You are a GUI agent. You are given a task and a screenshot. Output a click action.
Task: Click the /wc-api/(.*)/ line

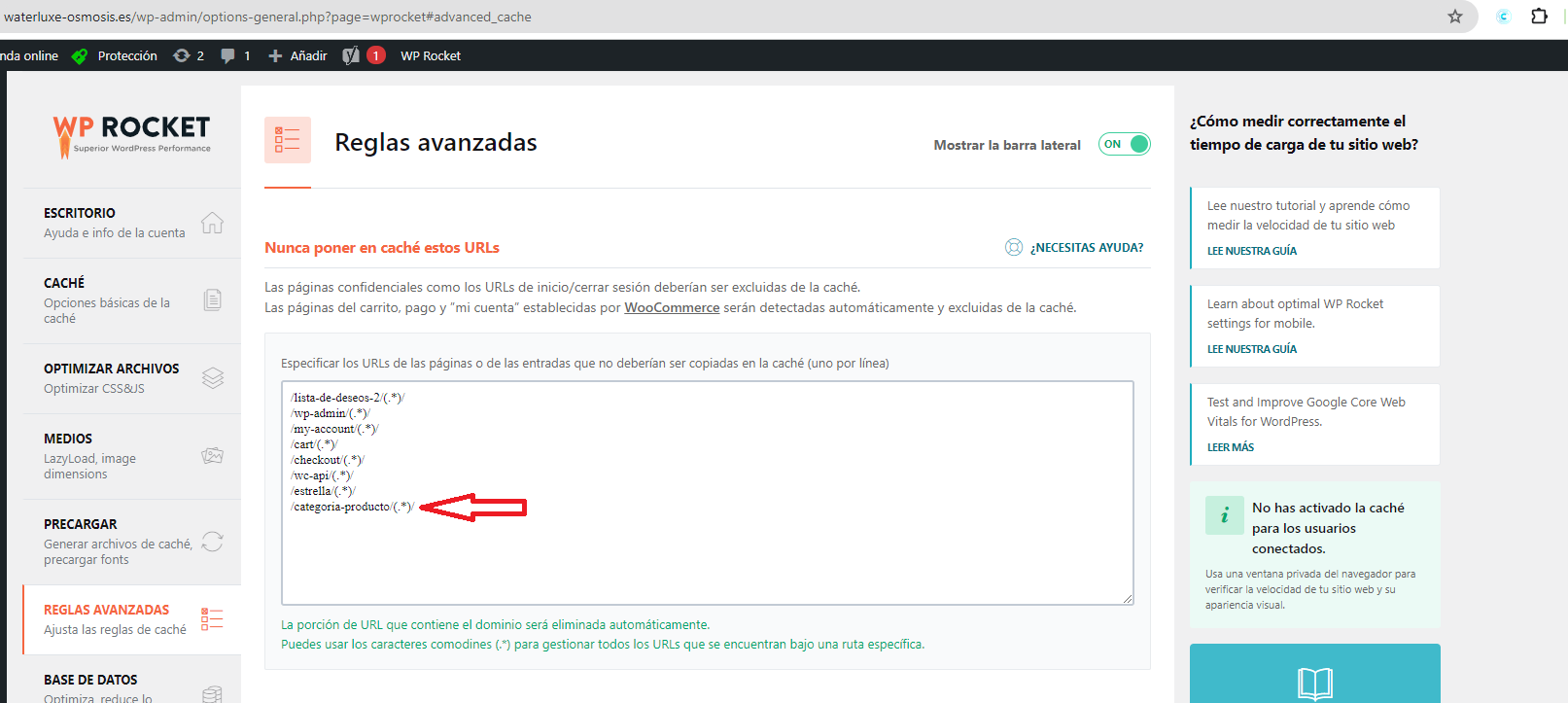(322, 475)
